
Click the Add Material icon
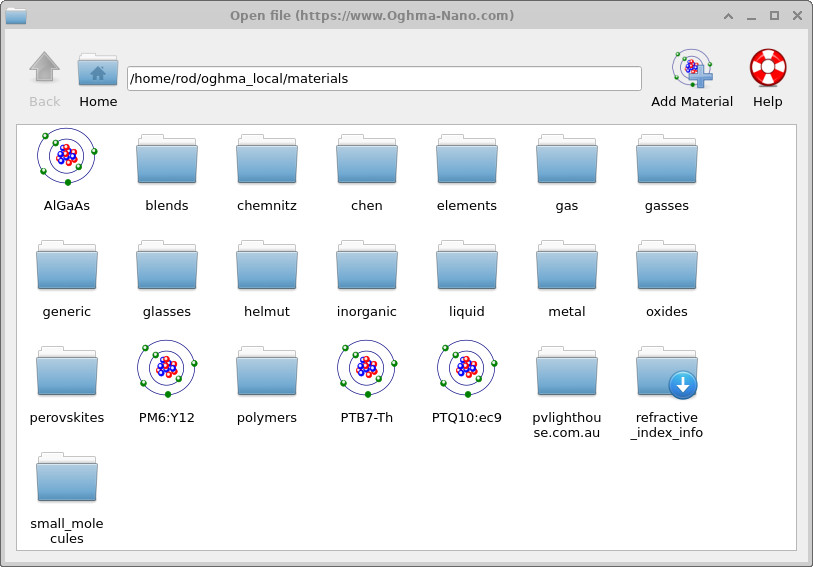tap(691, 70)
